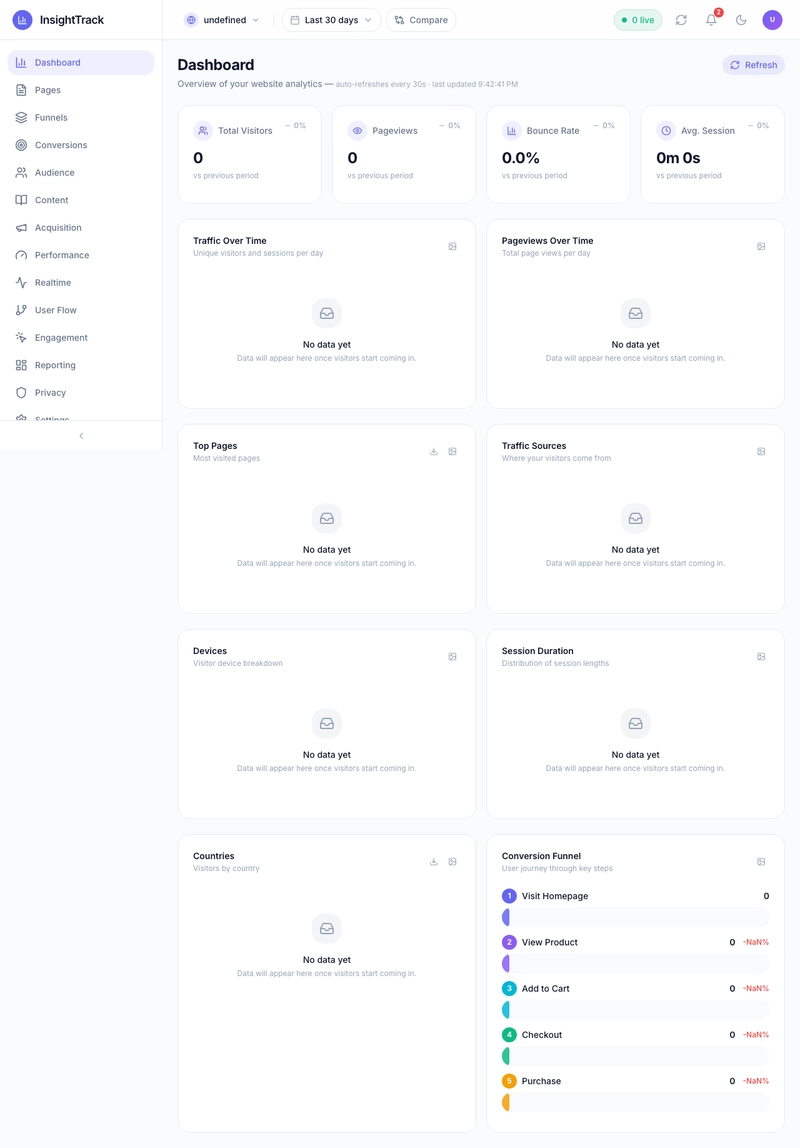Collapse the sidebar with chevron
The image size is (800, 1148).
tap(81, 436)
